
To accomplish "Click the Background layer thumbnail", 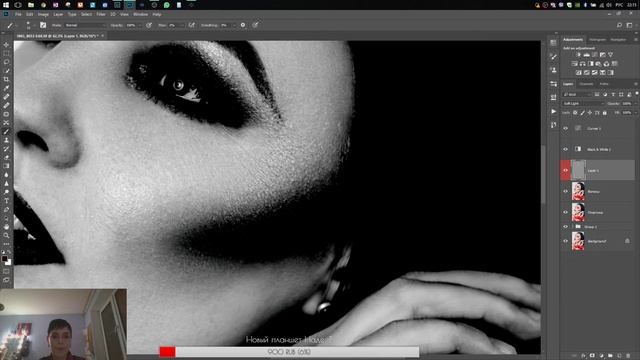I will coord(578,241).
